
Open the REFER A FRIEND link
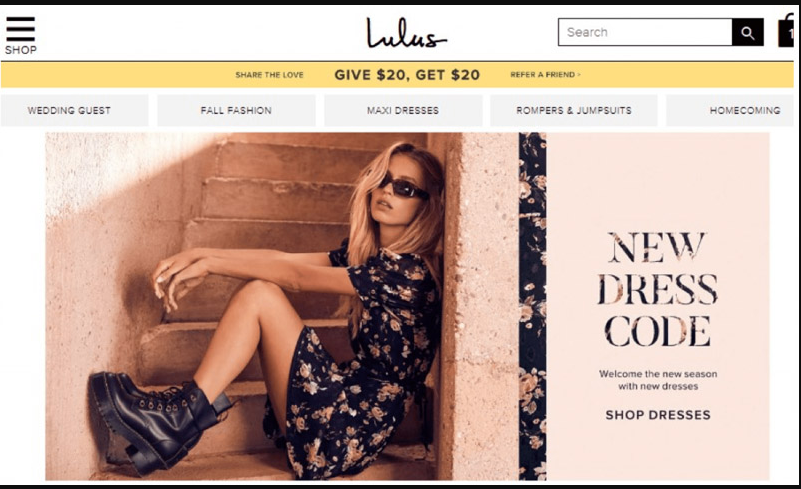pos(543,75)
